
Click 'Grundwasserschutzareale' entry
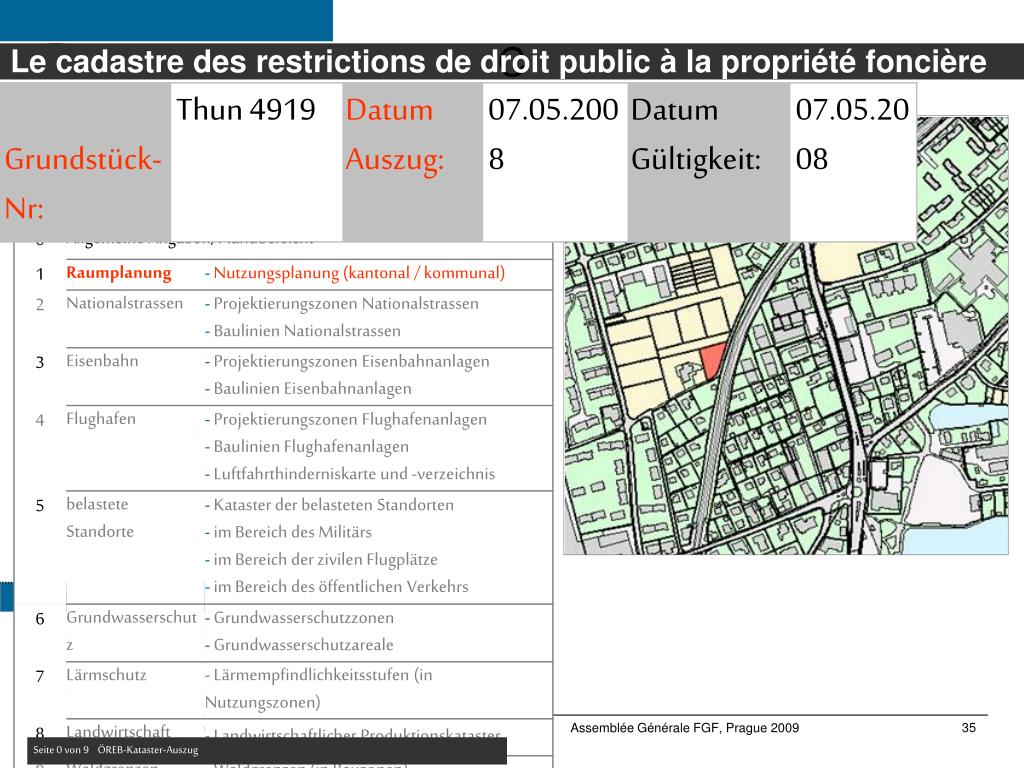click(303, 645)
